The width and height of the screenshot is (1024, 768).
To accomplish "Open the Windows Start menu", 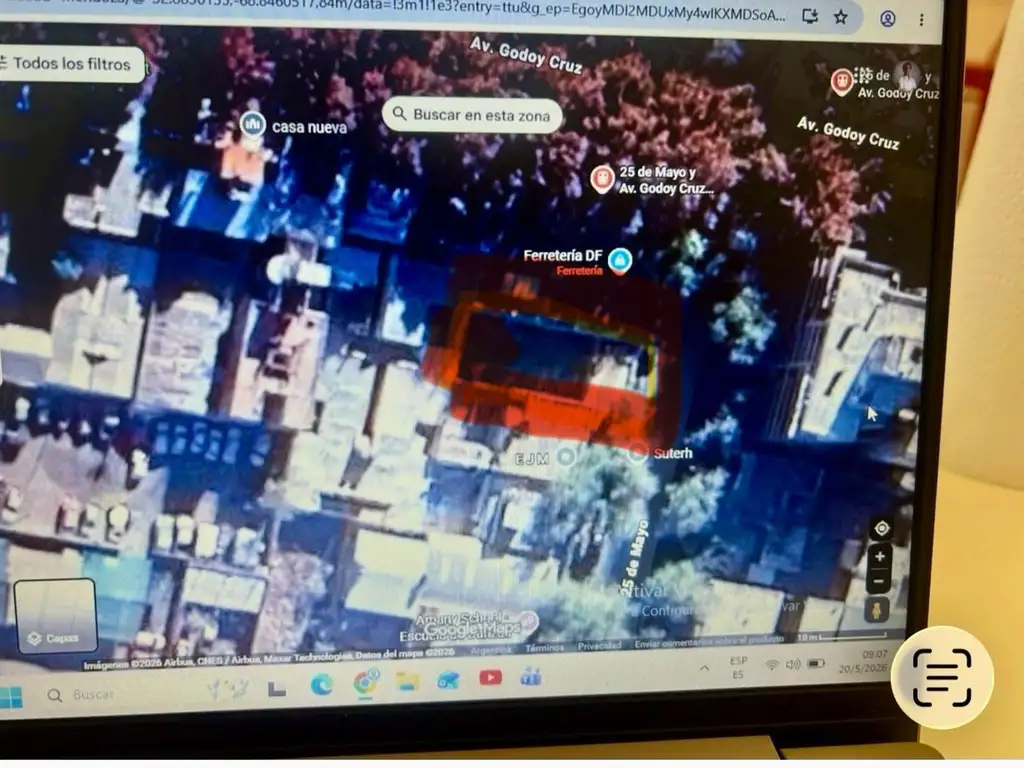I will (x=10, y=697).
